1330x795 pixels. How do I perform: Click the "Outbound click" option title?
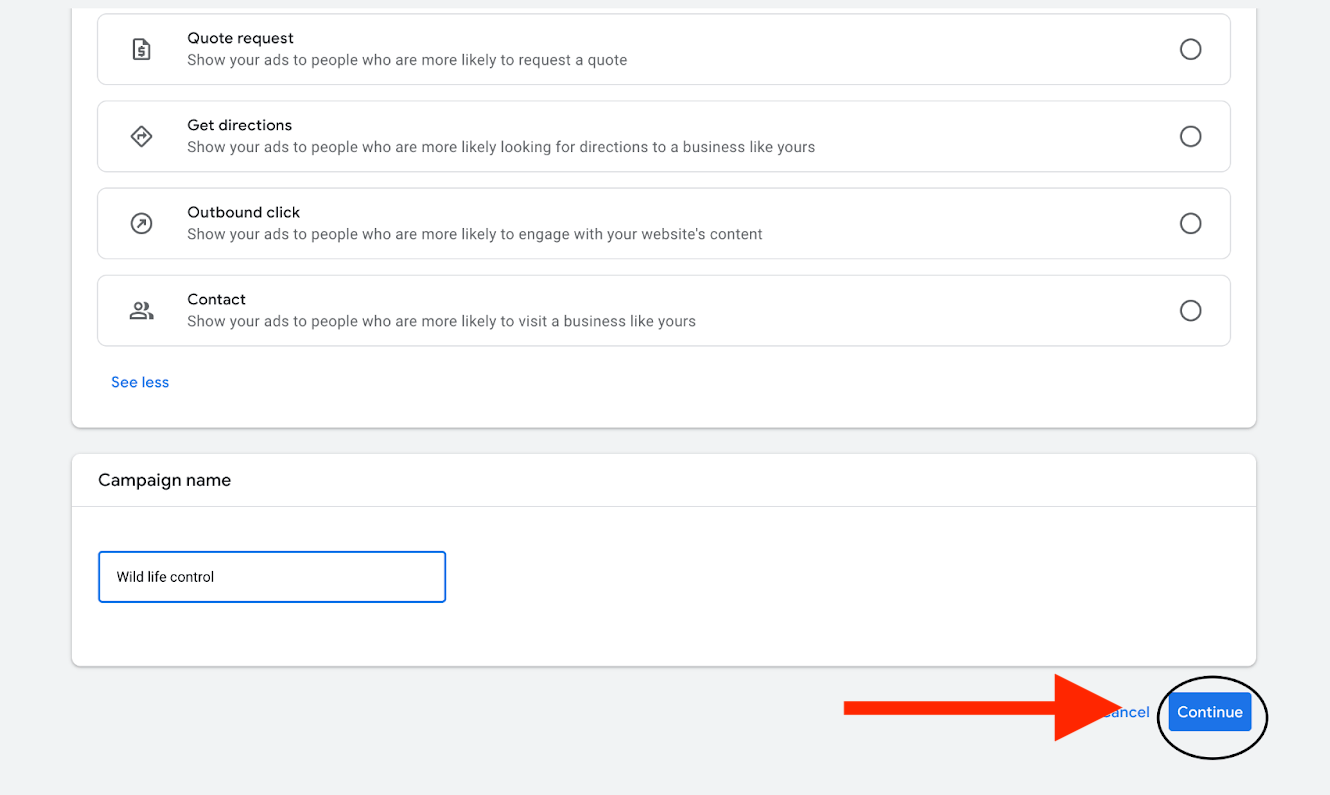pos(243,212)
